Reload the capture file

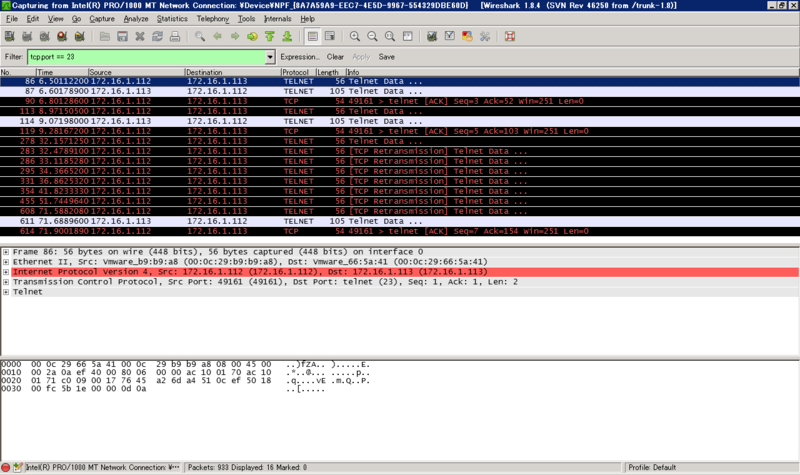[x=157, y=36]
